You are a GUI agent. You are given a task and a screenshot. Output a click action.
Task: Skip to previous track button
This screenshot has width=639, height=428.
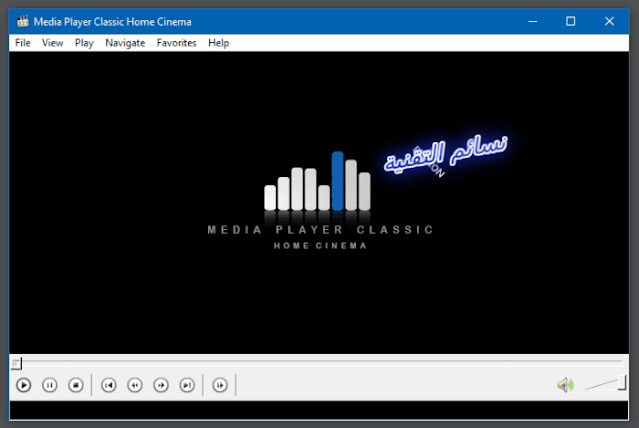109,385
